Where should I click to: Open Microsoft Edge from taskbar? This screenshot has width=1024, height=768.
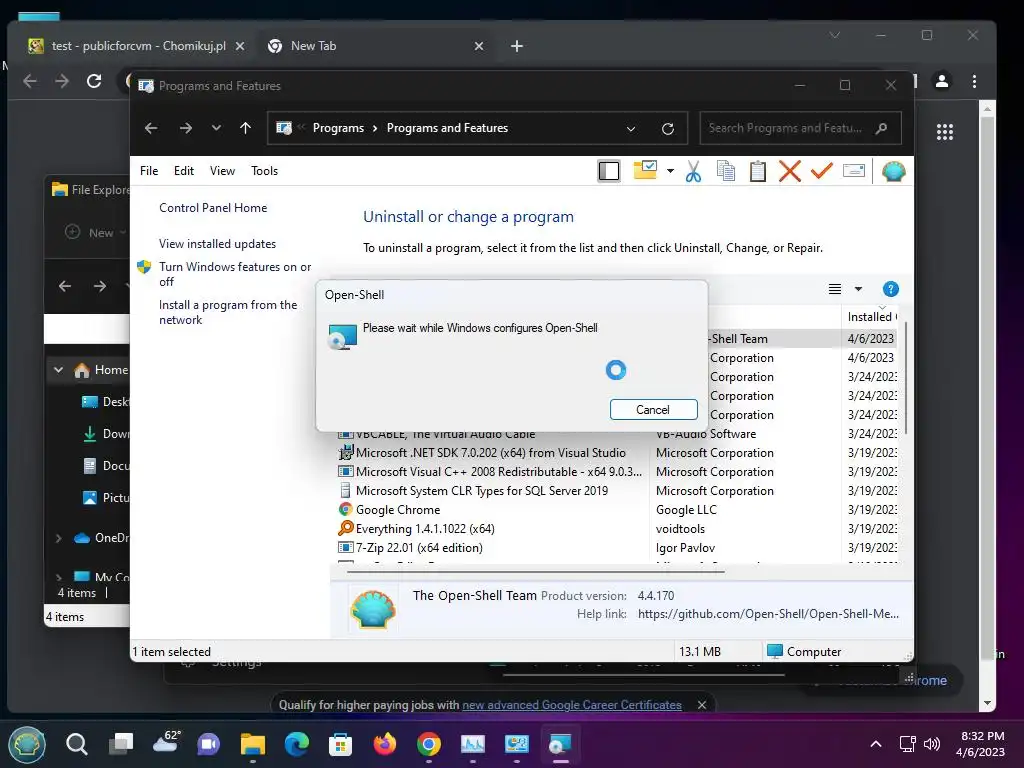coord(297,744)
